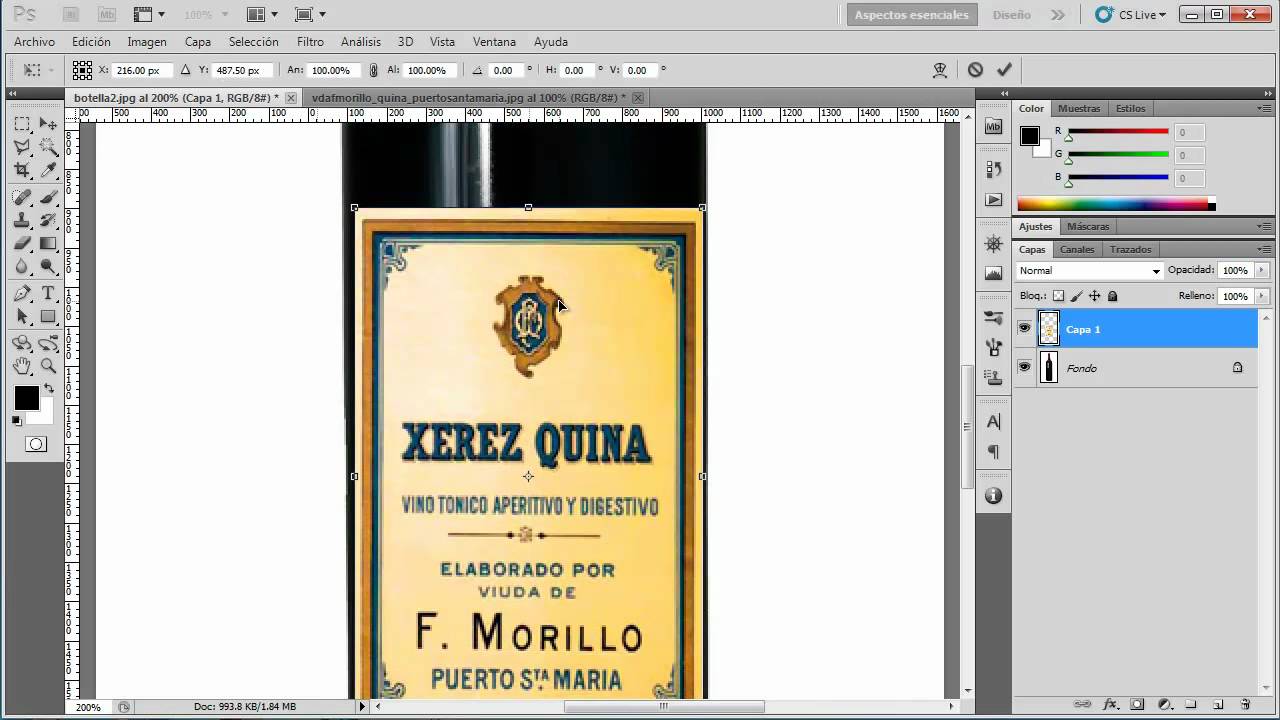The height and width of the screenshot is (720, 1280).
Task: Click the Aspectos esenciales workspace button
Action: click(x=911, y=15)
